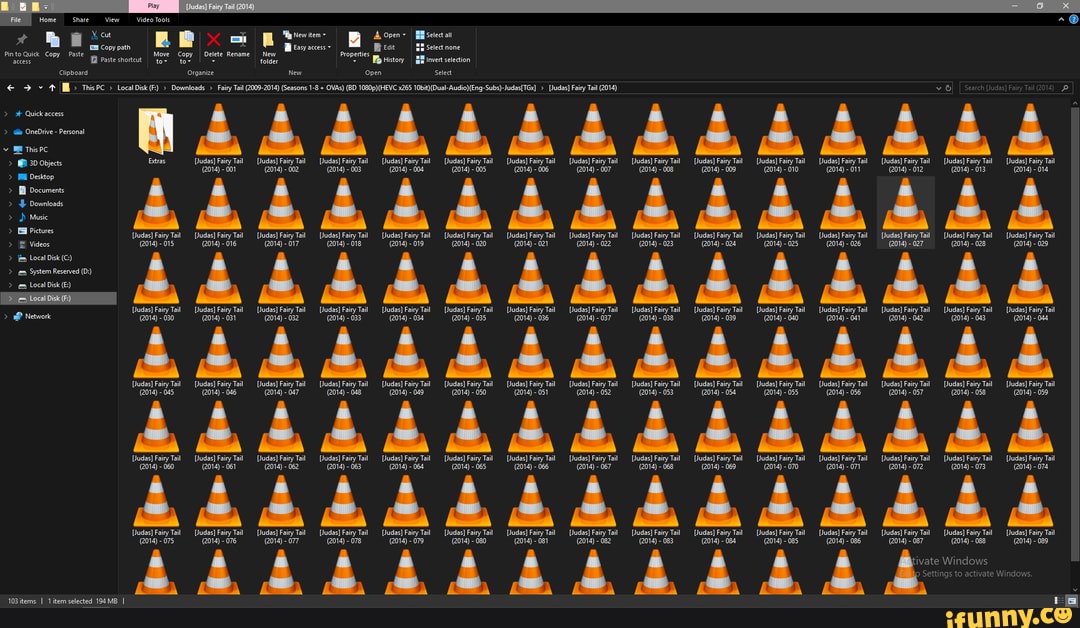Open Desktop in navigation pane

point(41,177)
